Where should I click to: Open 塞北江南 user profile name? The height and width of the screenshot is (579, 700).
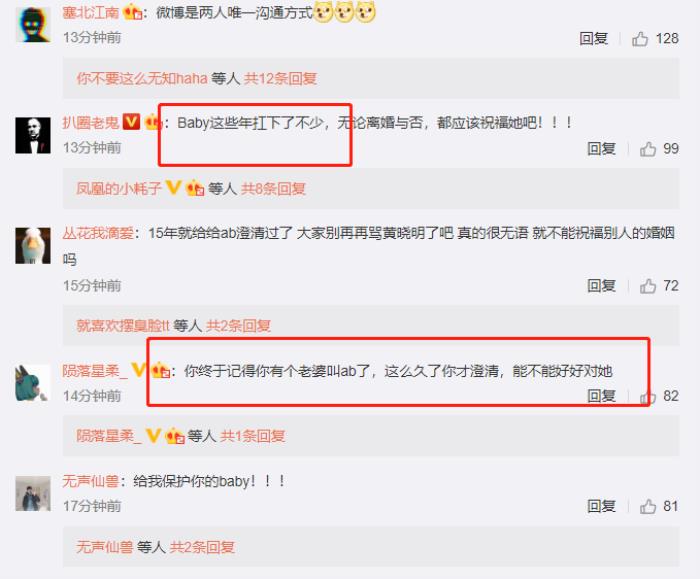tap(91, 12)
